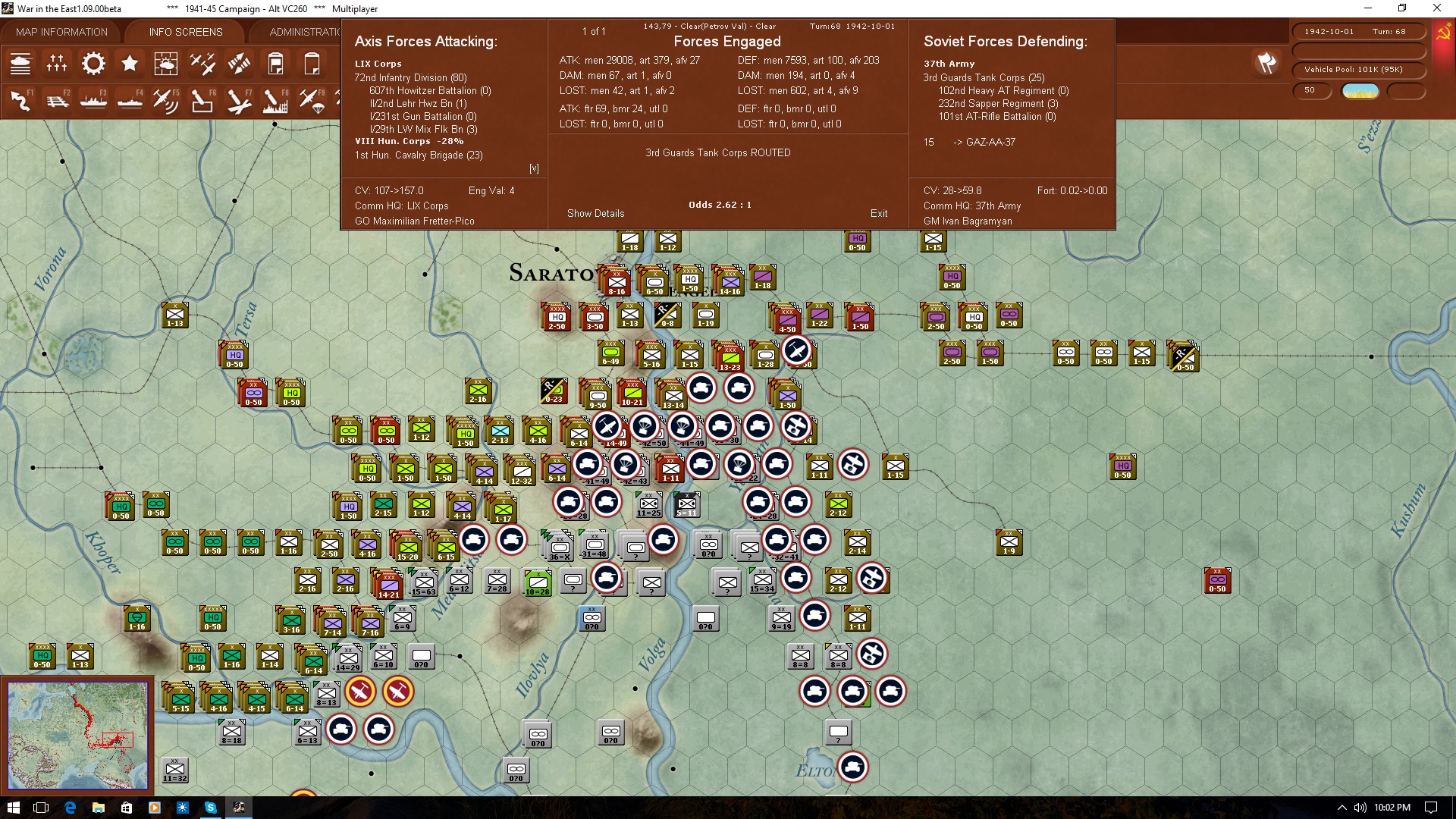Click the 607th Howitzer Battalion line
Viewport: 1456px width, 819px height.
(430, 90)
